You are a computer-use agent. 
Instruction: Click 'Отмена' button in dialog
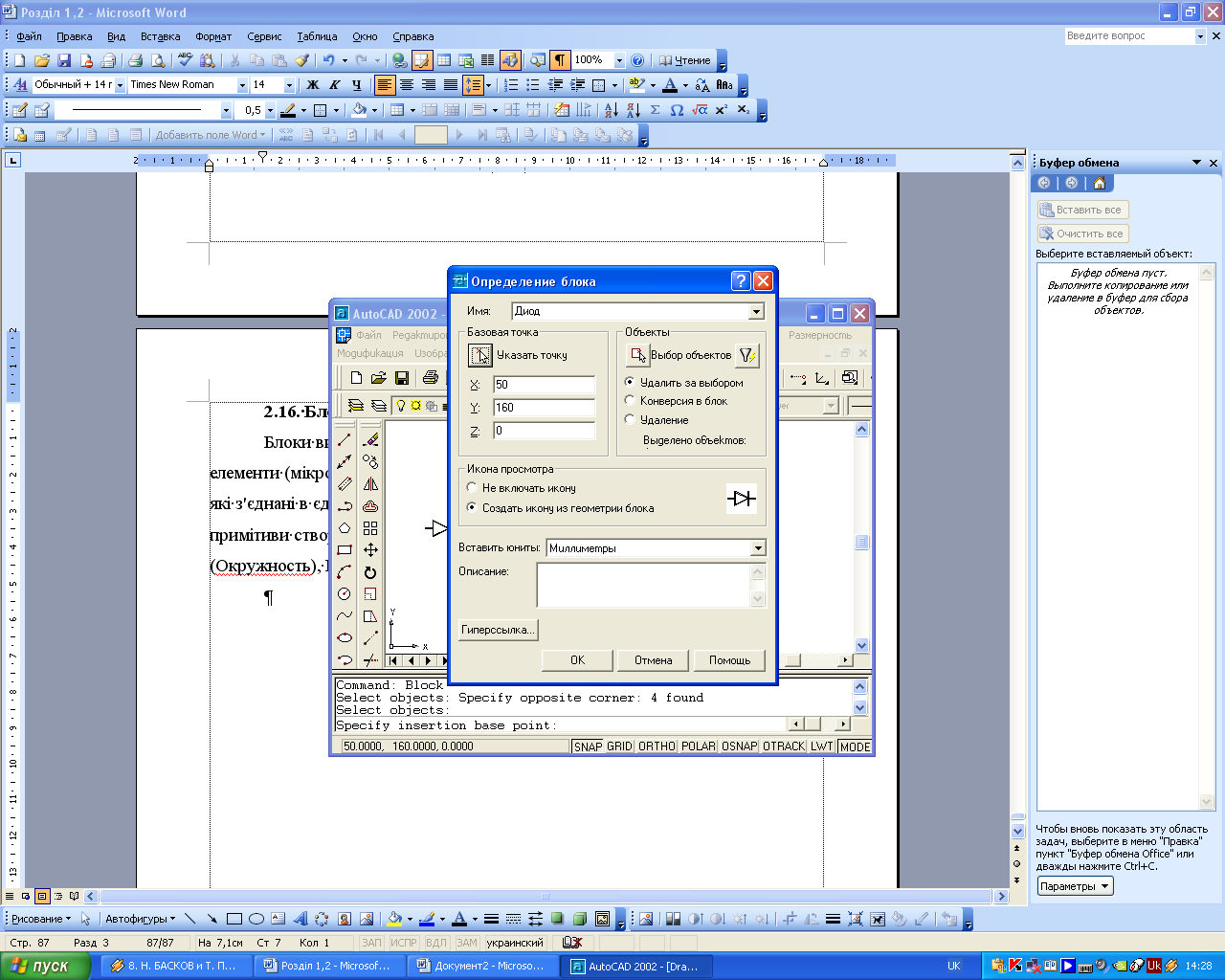coord(653,660)
